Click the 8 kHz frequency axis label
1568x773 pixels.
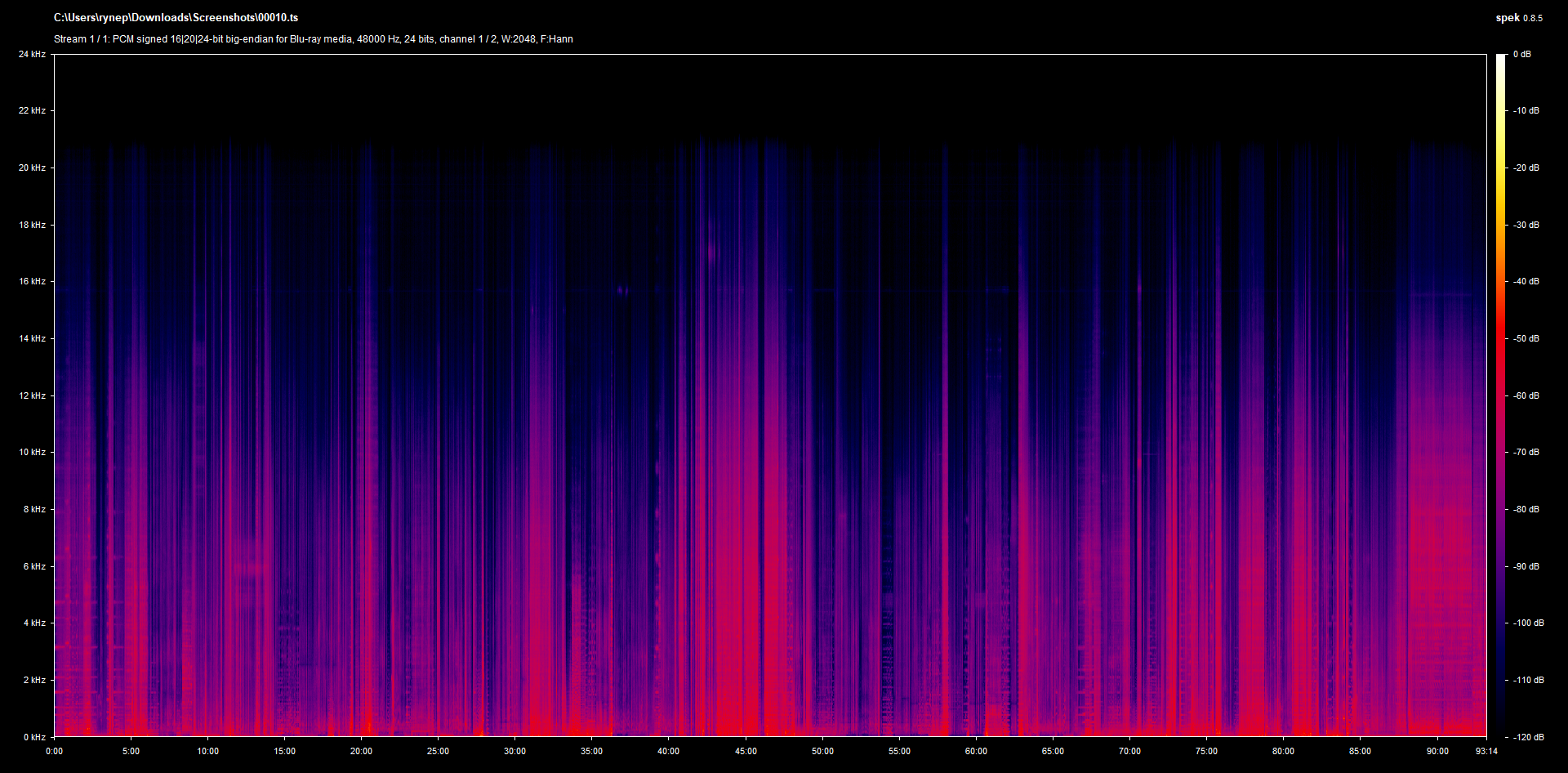pyautogui.click(x=34, y=509)
